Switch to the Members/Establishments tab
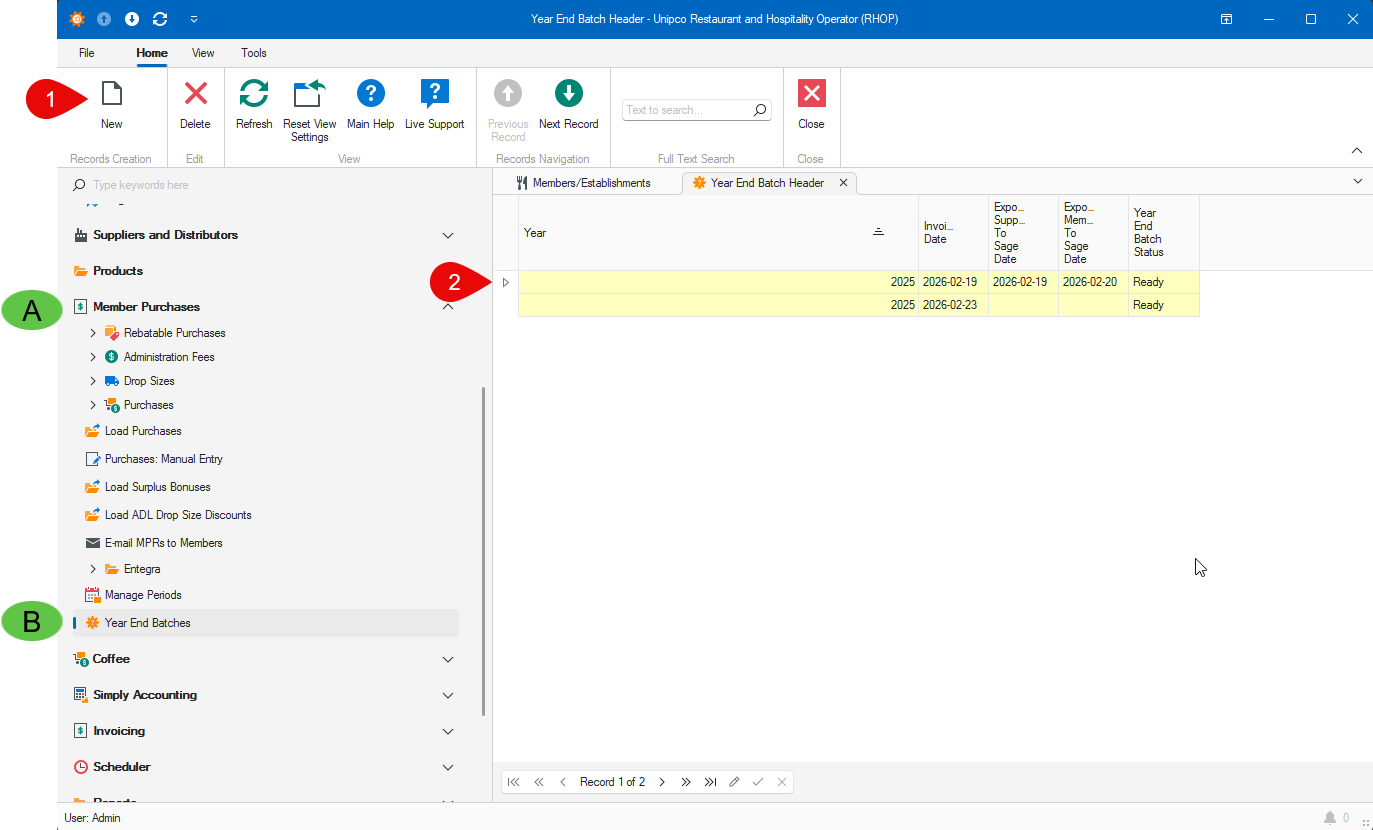 590,183
